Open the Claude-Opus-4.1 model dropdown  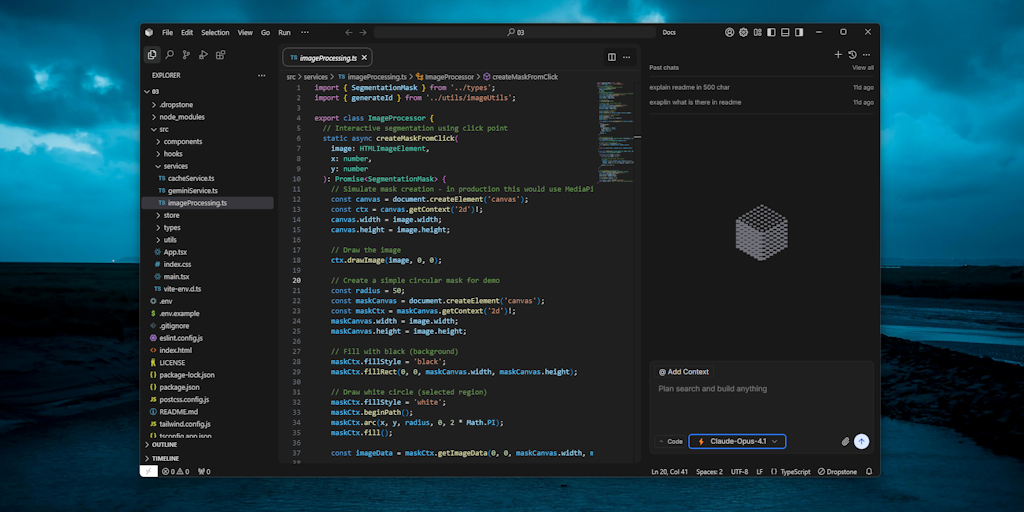(737, 441)
